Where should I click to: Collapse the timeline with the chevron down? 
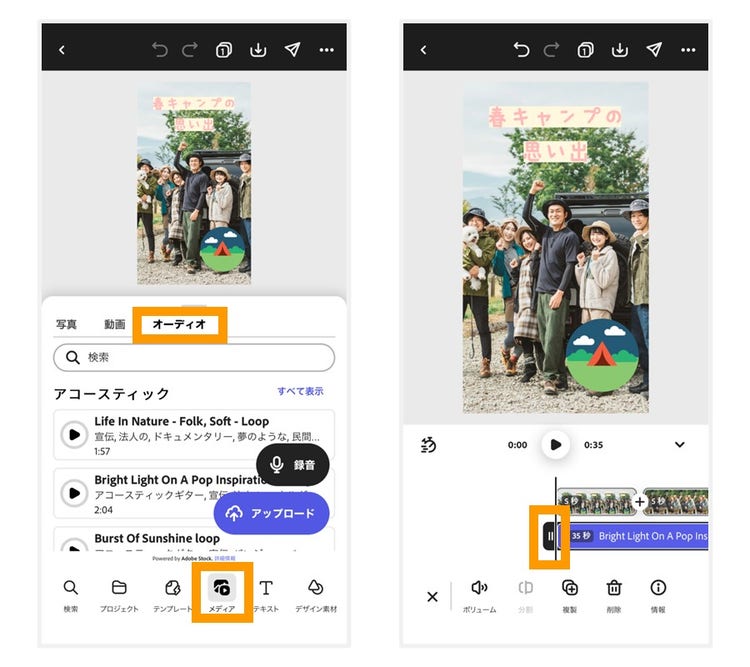tap(679, 445)
